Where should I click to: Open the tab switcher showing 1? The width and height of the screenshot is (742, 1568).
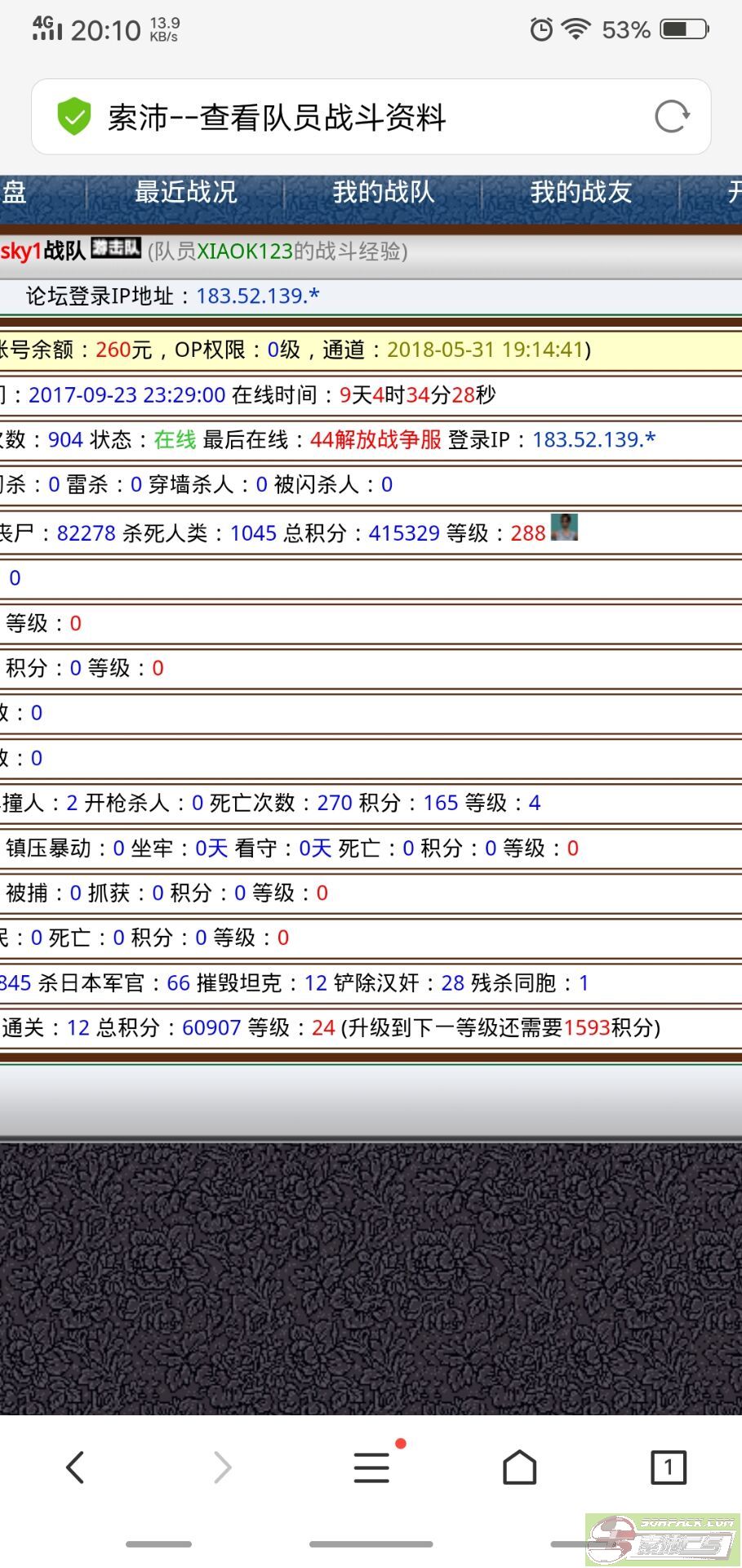coord(668,1468)
